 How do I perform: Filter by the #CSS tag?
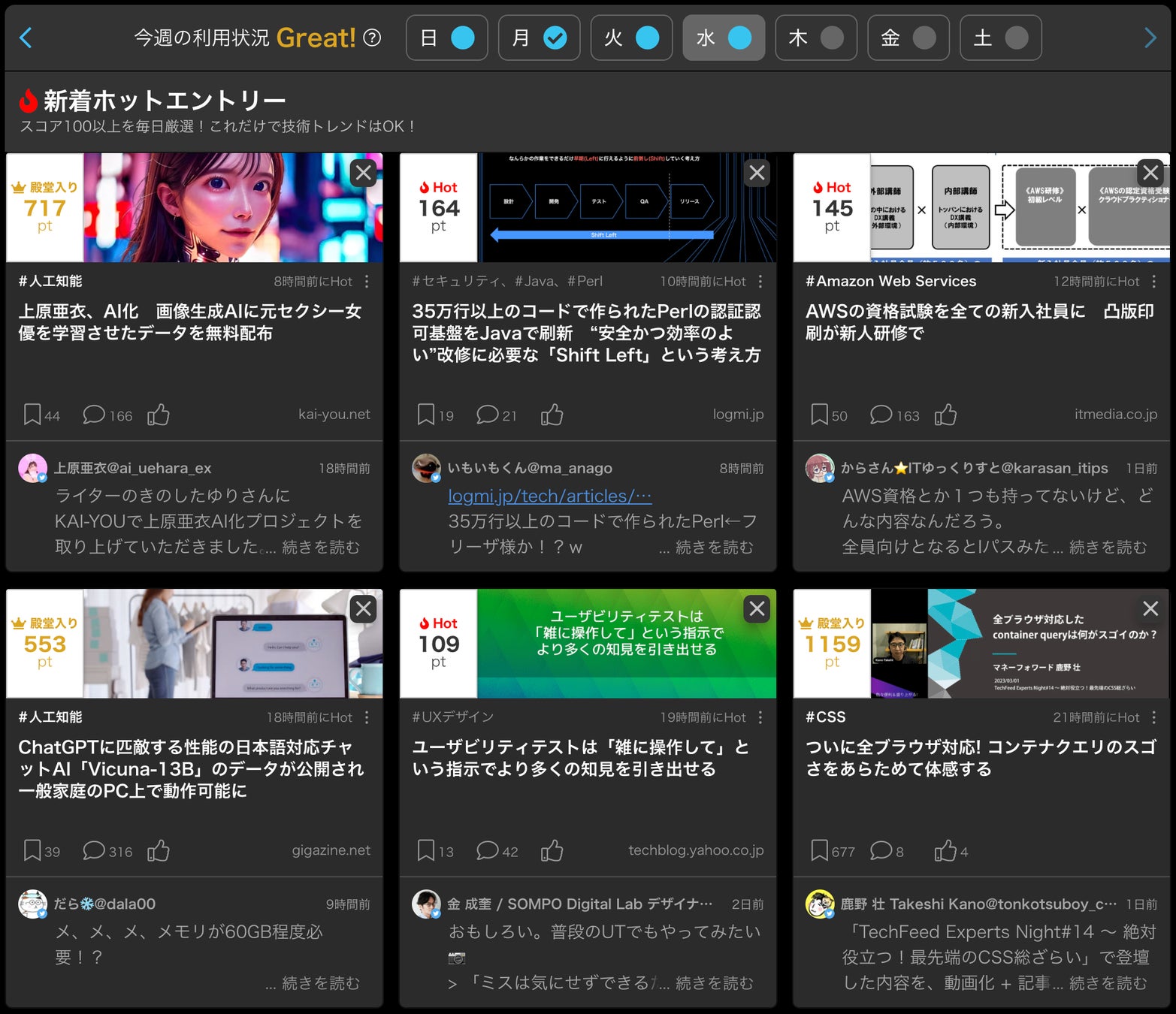click(x=826, y=717)
